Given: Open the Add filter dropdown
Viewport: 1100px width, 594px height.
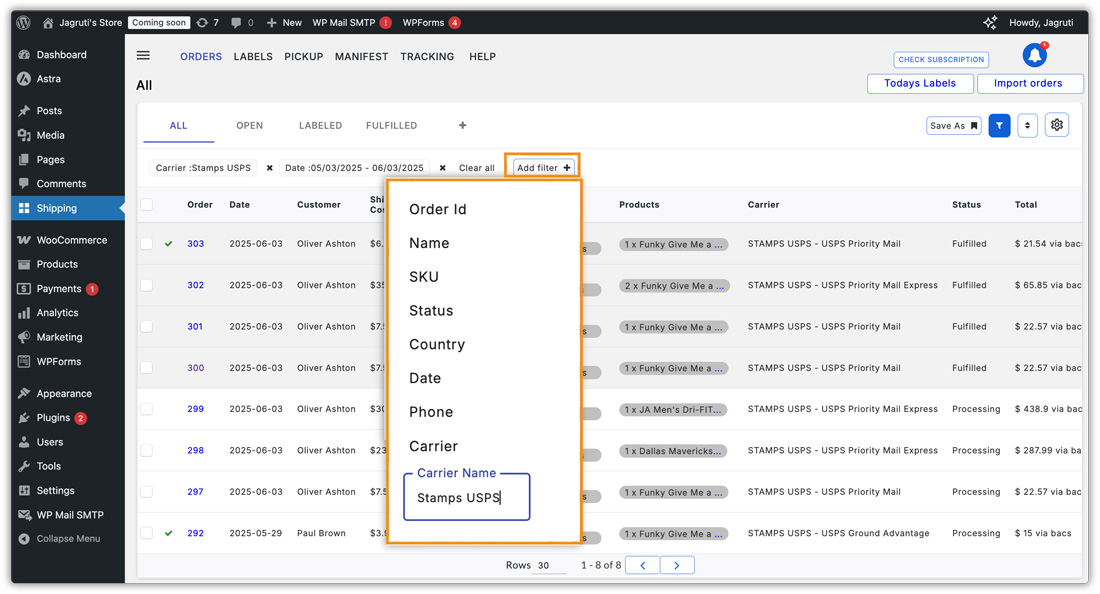Looking at the screenshot, I should 544,168.
